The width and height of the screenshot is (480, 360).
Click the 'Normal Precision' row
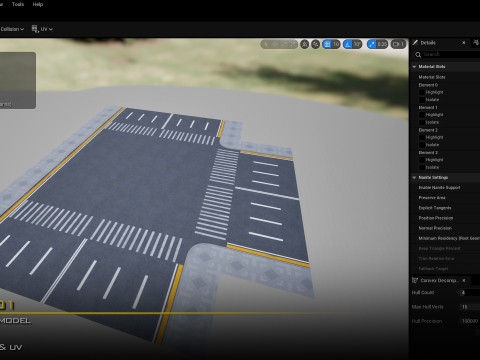pyautogui.click(x=445, y=228)
